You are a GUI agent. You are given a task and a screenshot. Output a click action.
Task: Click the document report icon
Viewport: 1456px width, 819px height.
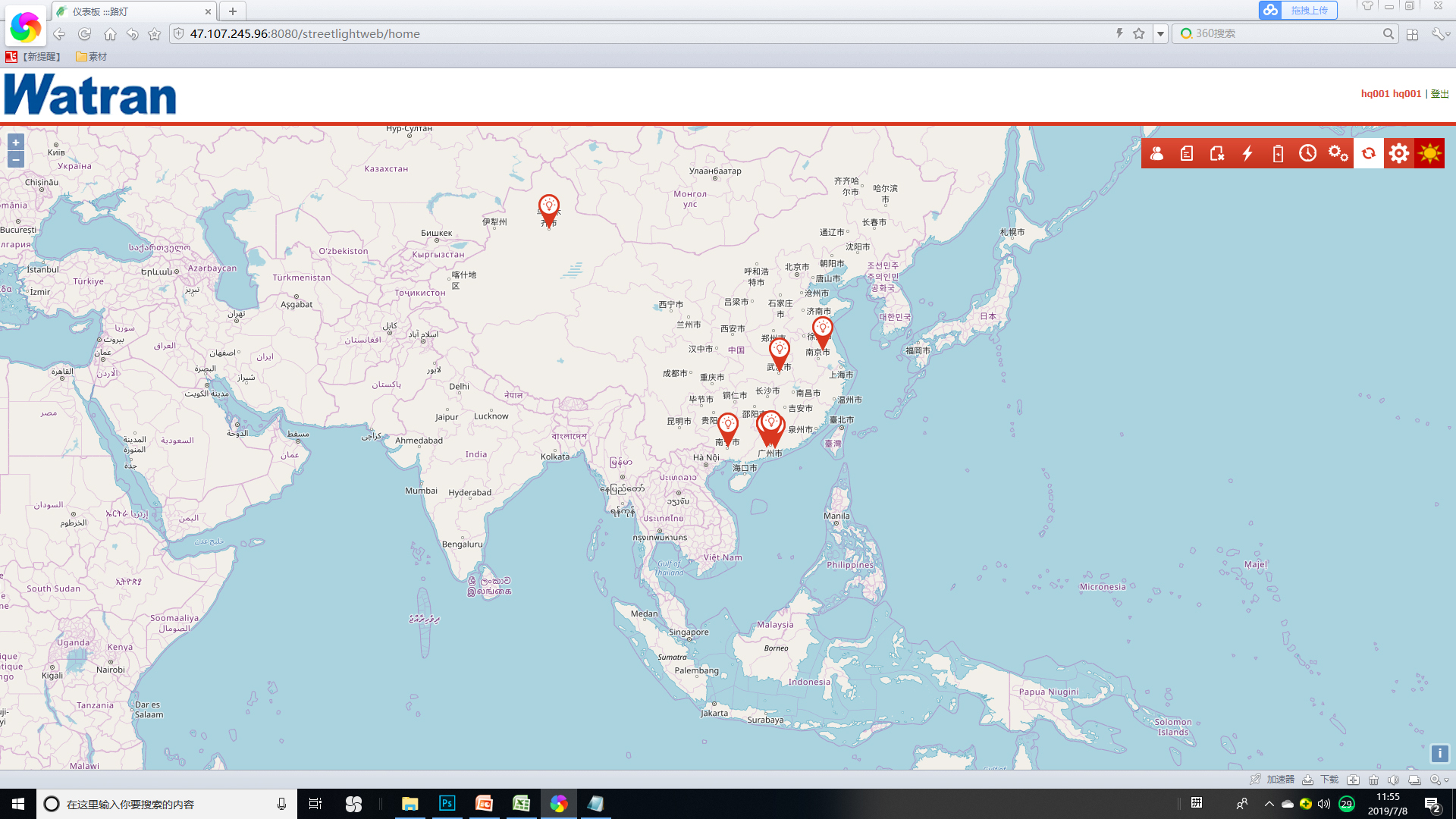(x=1187, y=153)
